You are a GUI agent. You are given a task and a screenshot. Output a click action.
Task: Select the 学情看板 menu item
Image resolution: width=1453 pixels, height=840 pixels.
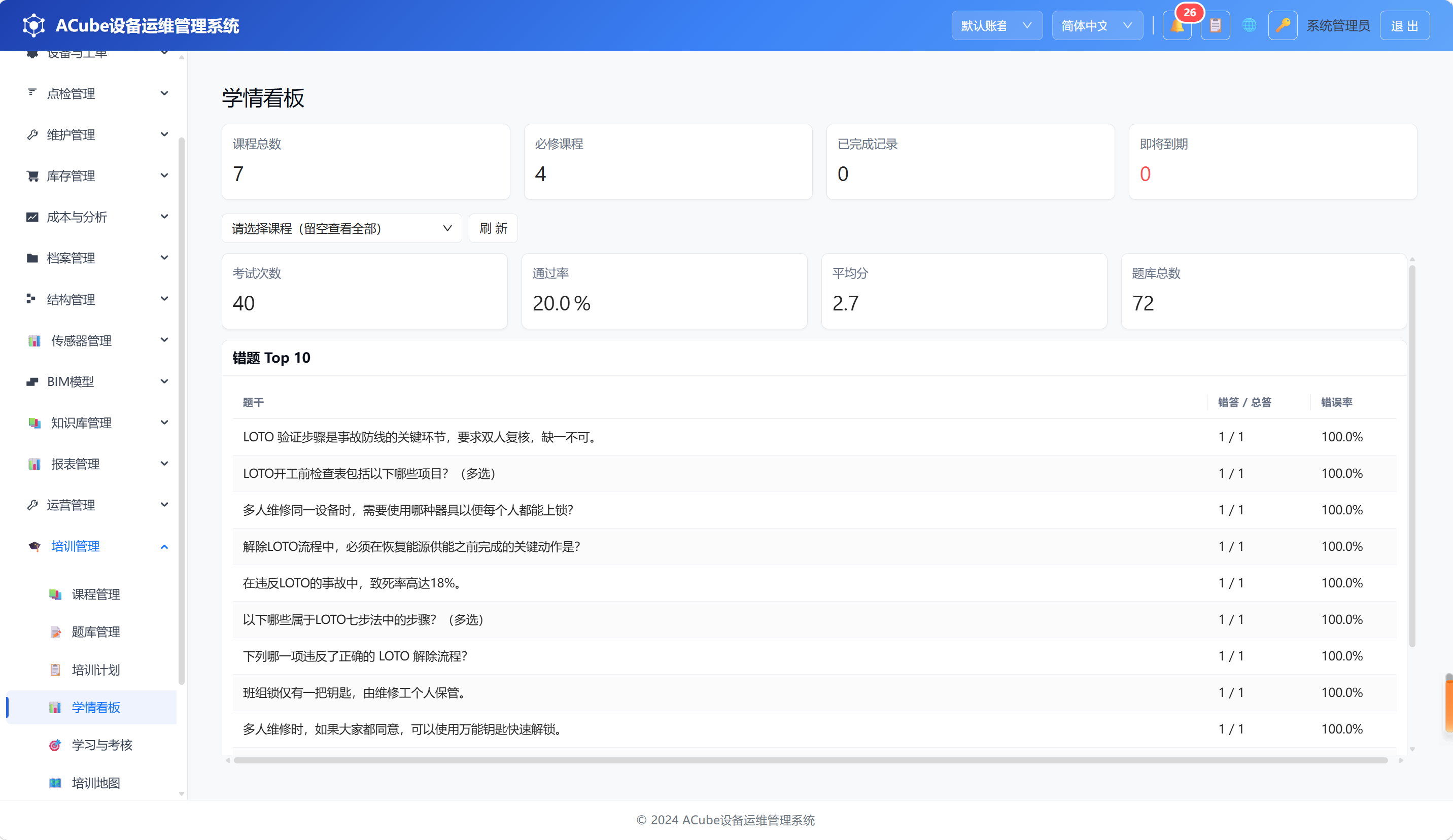[x=91, y=708]
